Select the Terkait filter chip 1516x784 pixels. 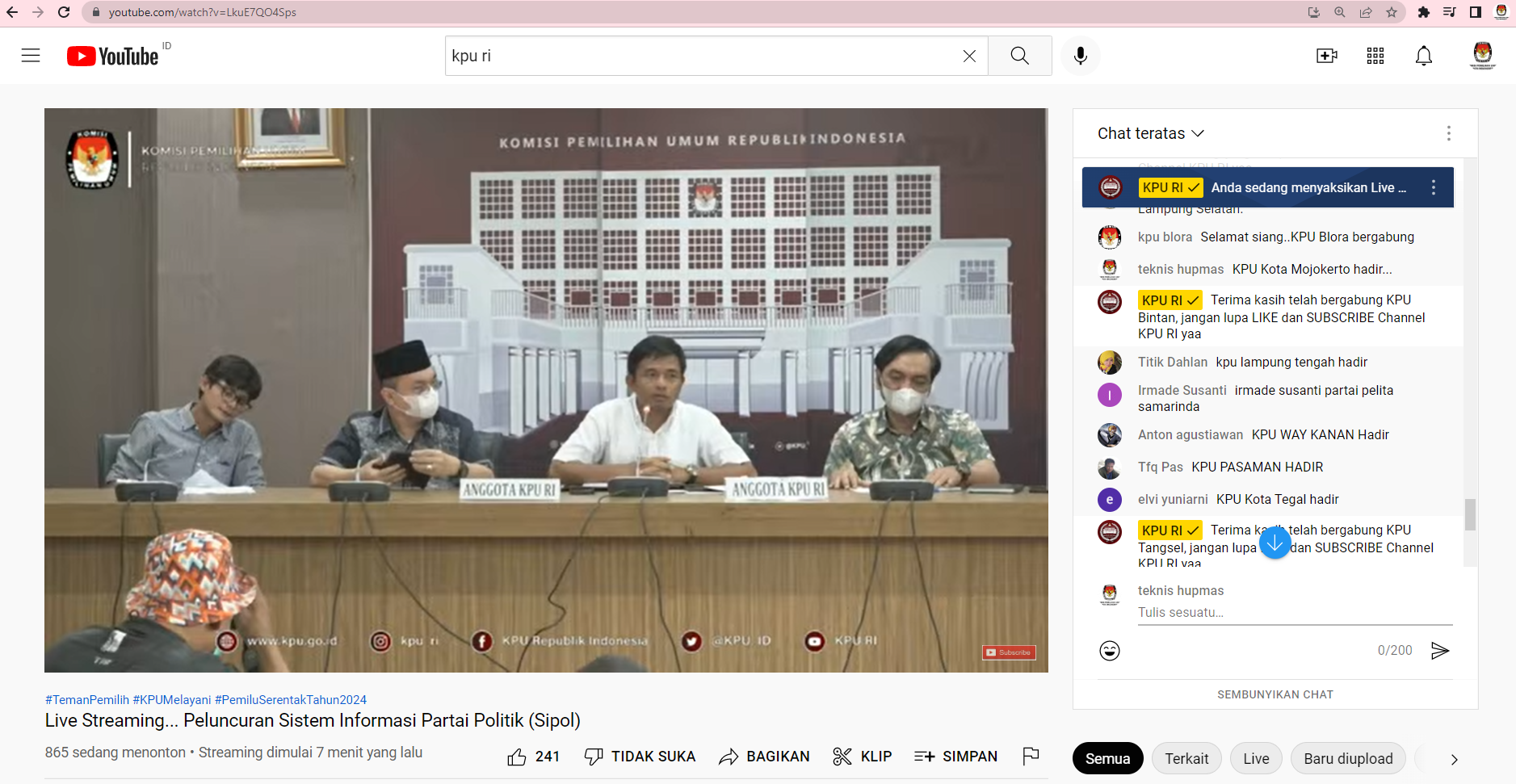tap(1186, 759)
